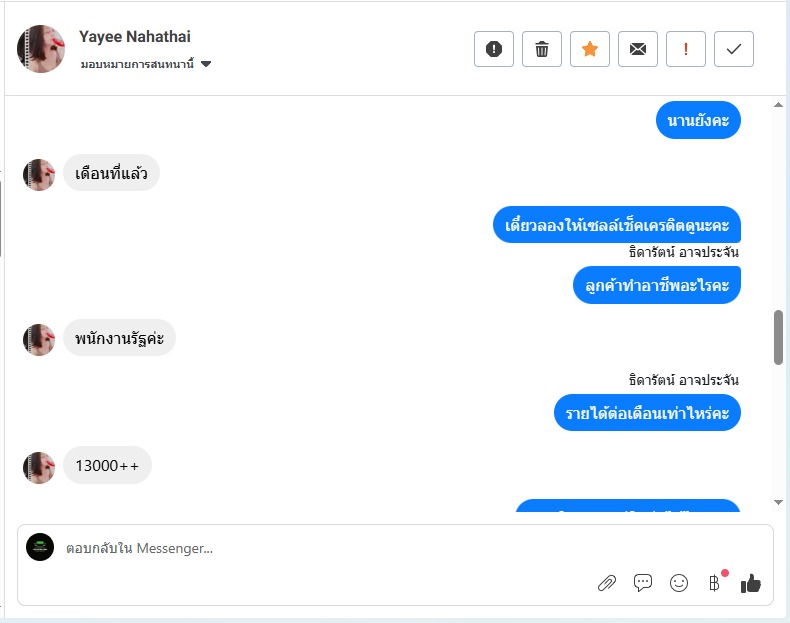
Task: Delete conversation using the trash icon
Action: pos(542,49)
